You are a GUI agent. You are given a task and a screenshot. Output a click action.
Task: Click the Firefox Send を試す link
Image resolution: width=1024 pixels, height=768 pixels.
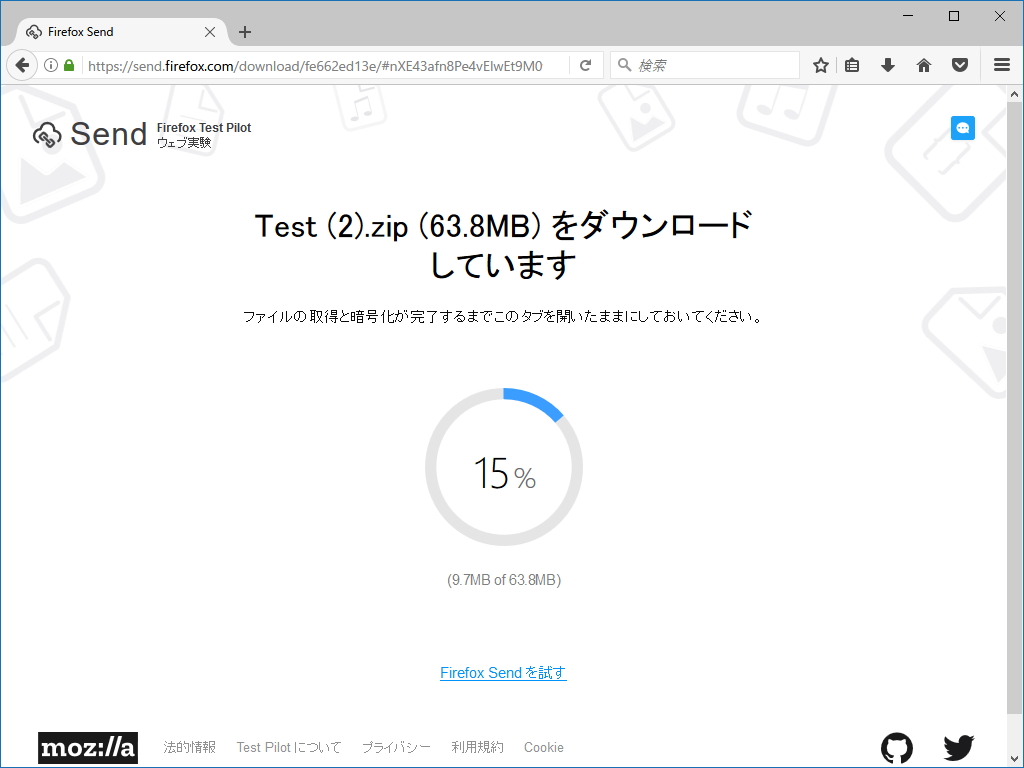[x=503, y=672]
